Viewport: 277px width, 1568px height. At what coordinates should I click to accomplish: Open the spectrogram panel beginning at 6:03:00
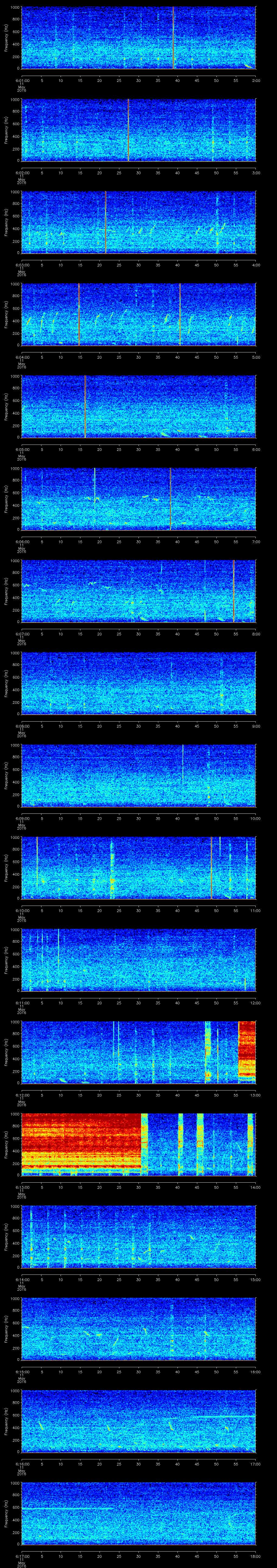[139, 222]
